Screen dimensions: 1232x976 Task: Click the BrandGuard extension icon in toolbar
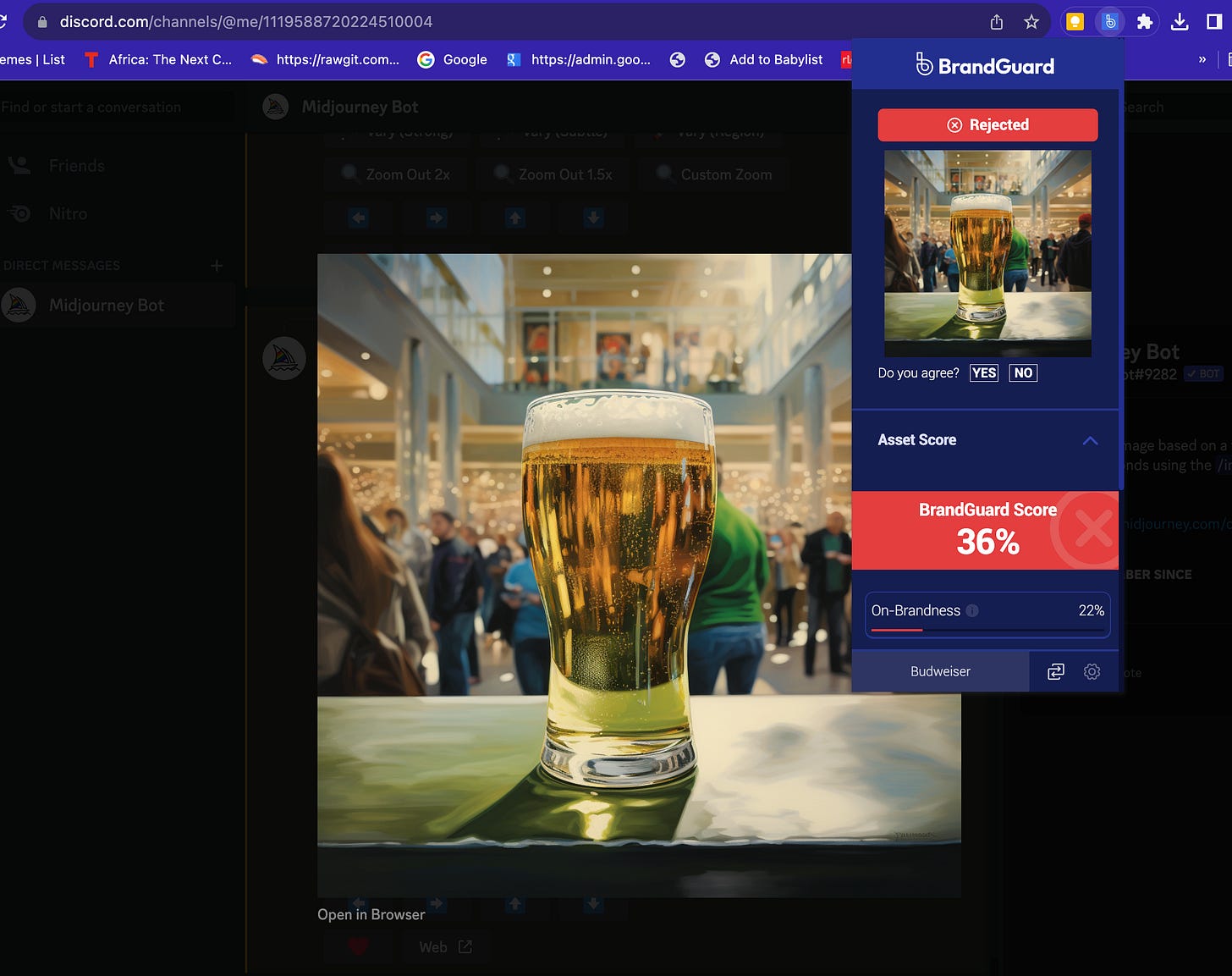1109,22
